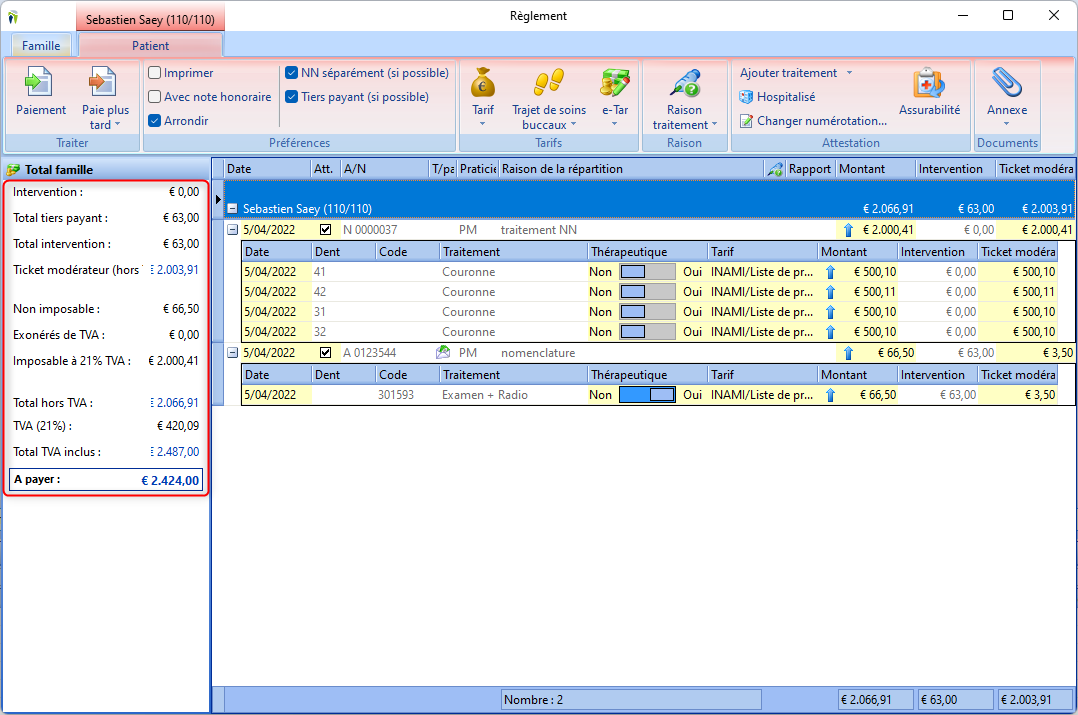Click blue arrow on nomenclature row
Viewport: 1078px width, 715px height.
[x=848, y=353]
